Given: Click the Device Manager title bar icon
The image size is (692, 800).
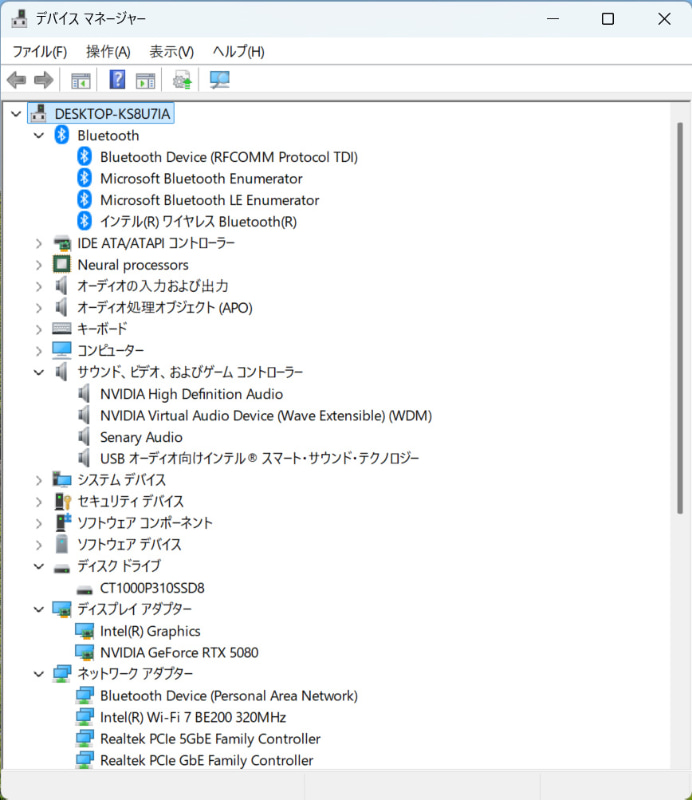Looking at the screenshot, I should tap(19, 19).
